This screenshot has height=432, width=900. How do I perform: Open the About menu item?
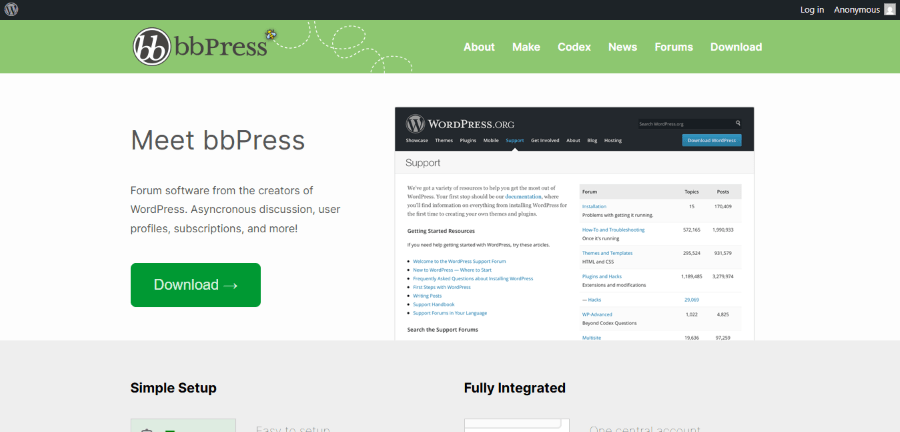[479, 47]
